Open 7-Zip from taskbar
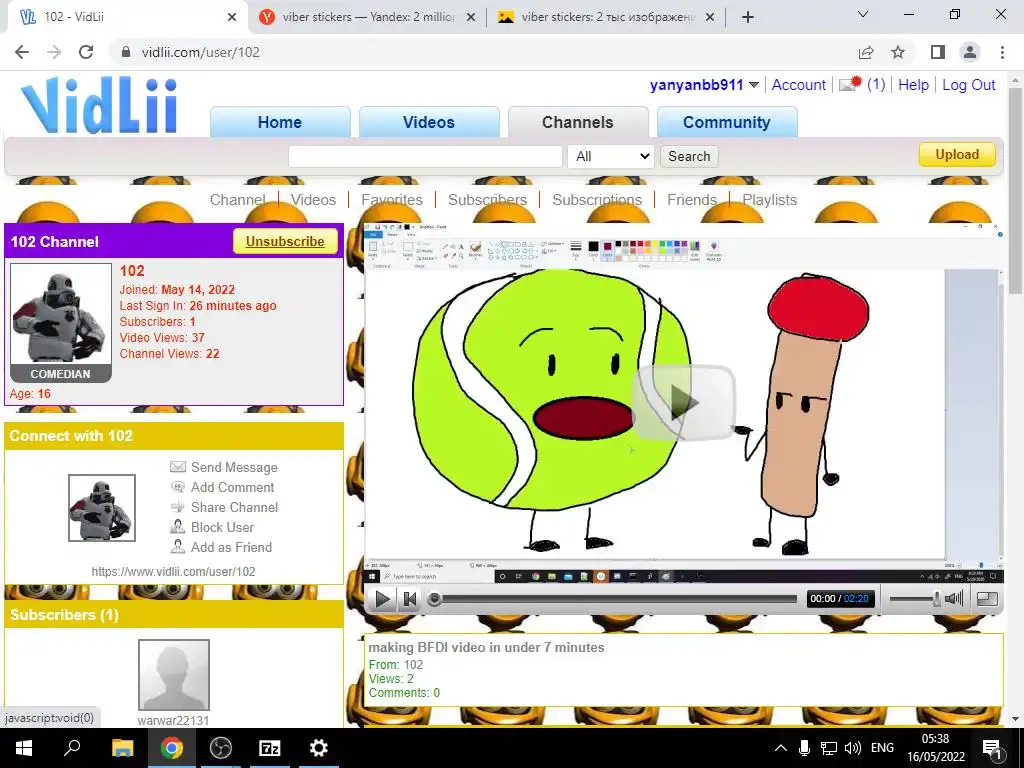Screen dimensions: 1024x768 [x=270, y=748]
